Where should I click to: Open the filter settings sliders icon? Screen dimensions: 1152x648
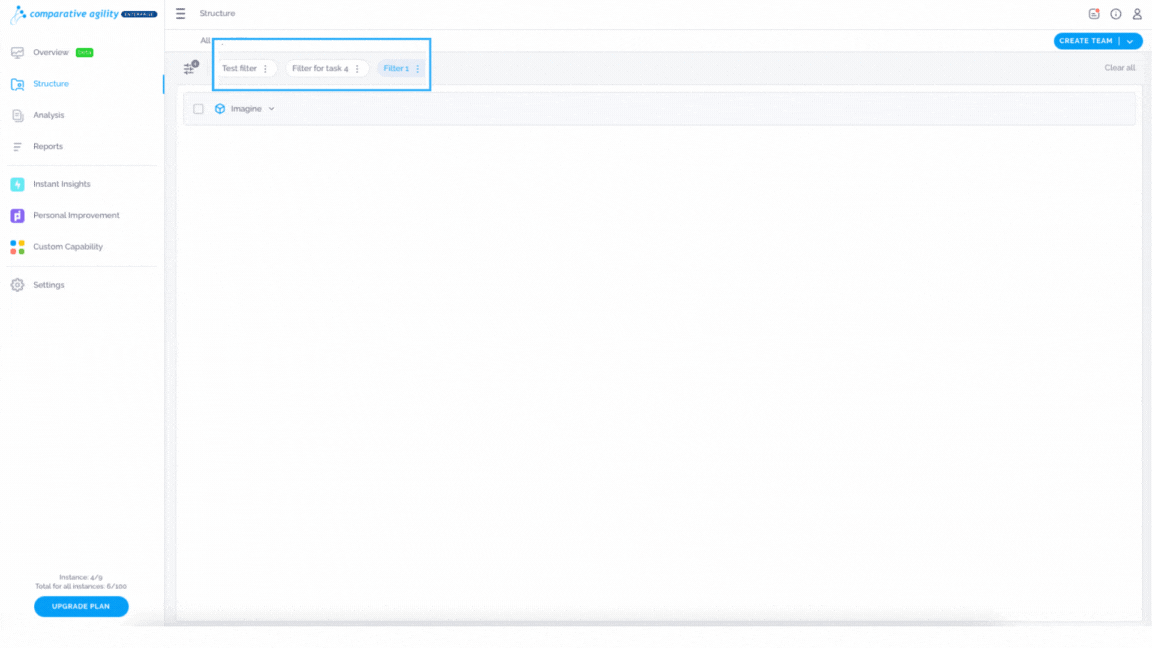point(190,68)
